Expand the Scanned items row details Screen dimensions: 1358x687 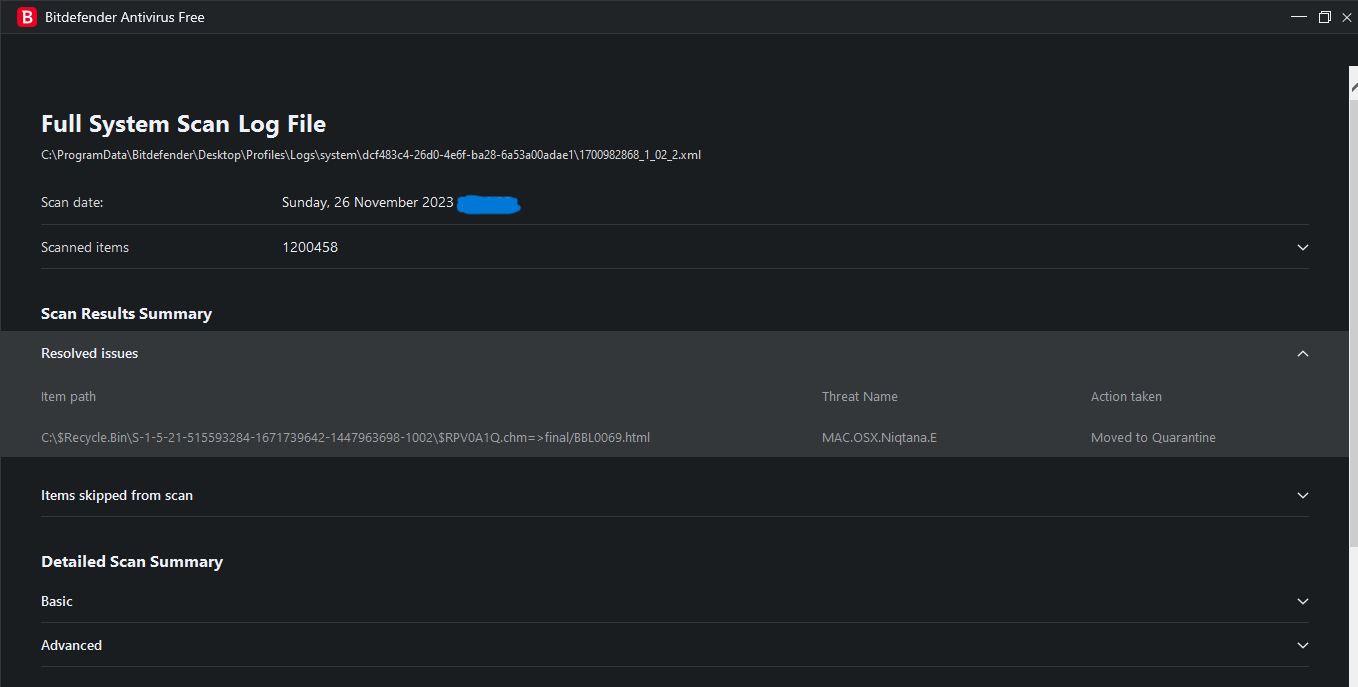pos(1302,247)
